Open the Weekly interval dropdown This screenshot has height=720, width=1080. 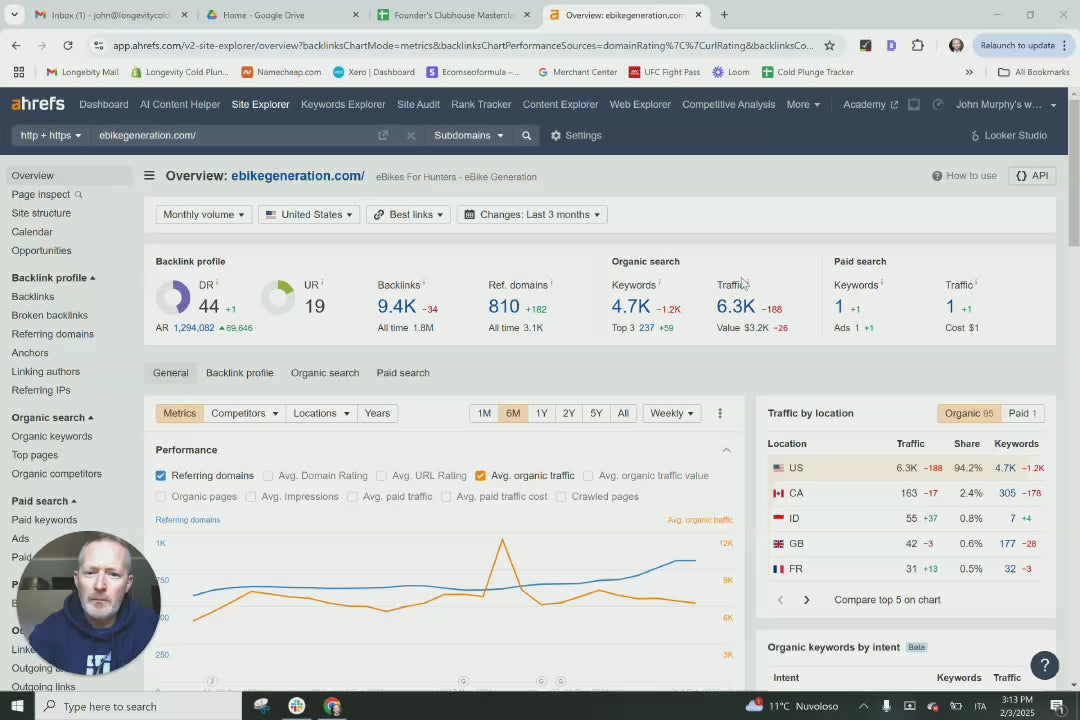671,413
